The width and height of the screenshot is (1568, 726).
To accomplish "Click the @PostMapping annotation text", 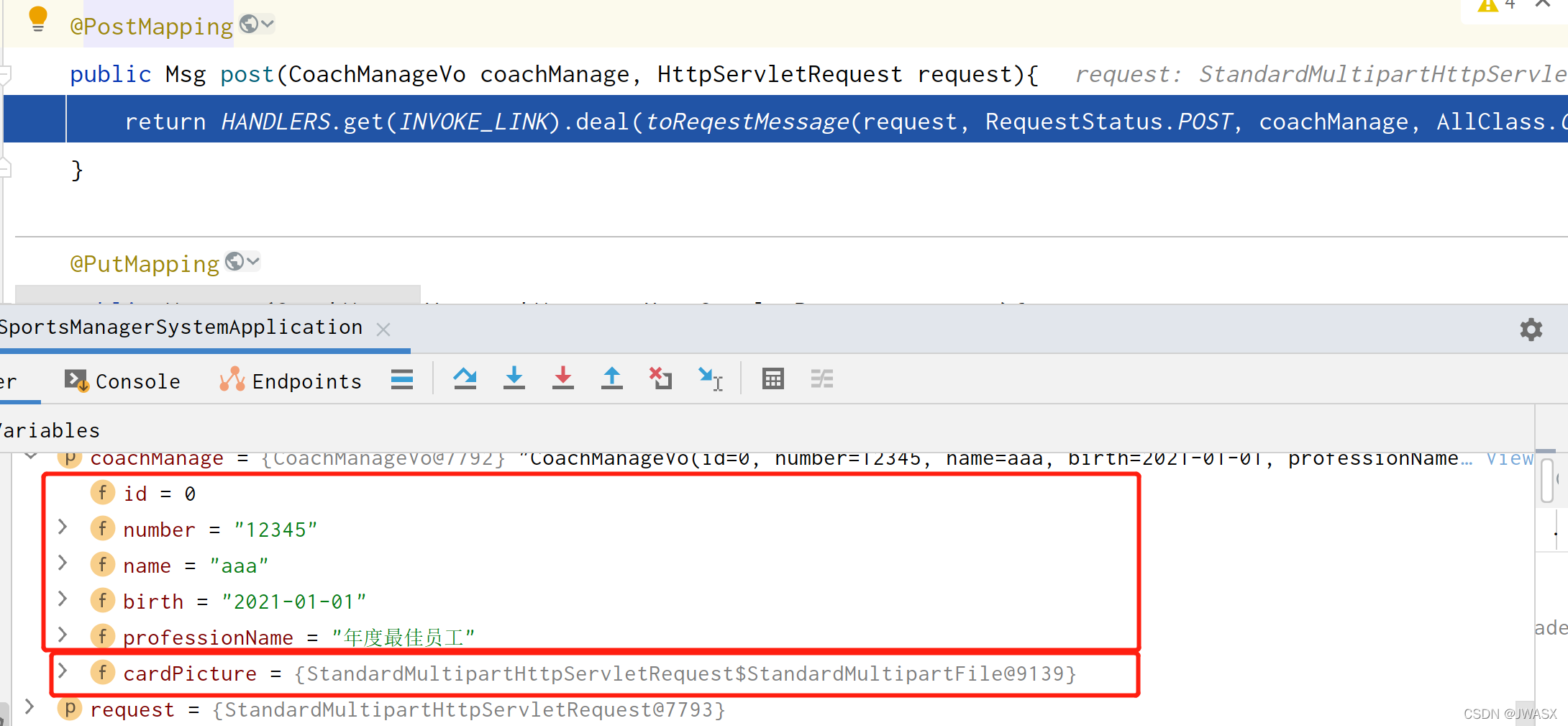I will click(x=152, y=26).
